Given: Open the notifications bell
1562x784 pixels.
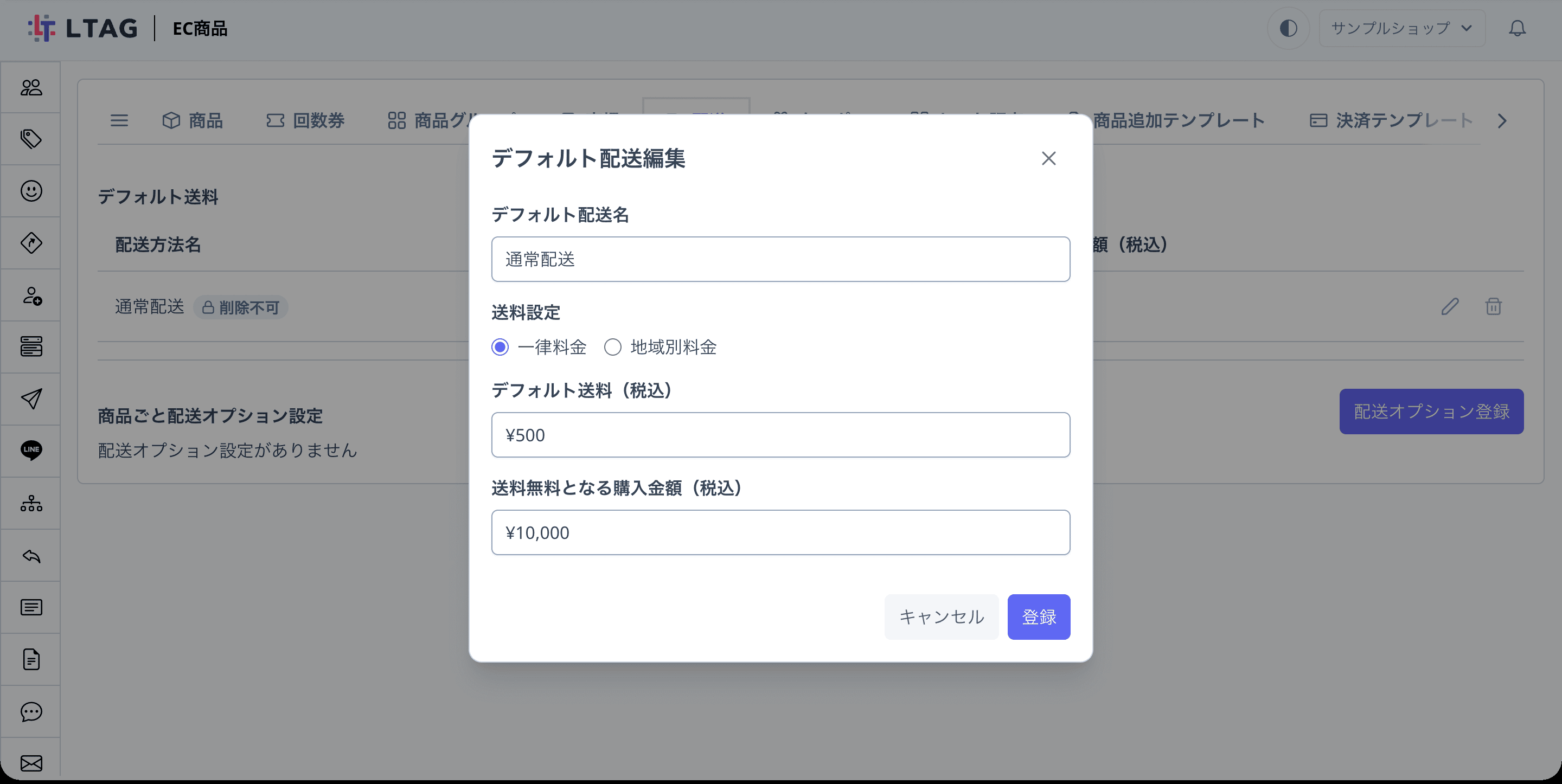Looking at the screenshot, I should point(1517,29).
